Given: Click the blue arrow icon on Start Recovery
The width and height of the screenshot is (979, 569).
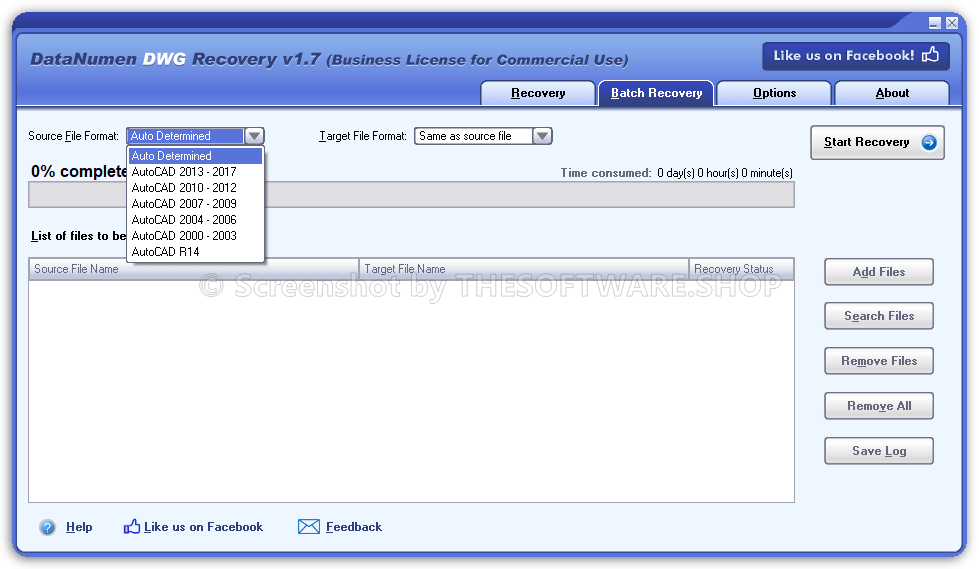Looking at the screenshot, I should (929, 142).
